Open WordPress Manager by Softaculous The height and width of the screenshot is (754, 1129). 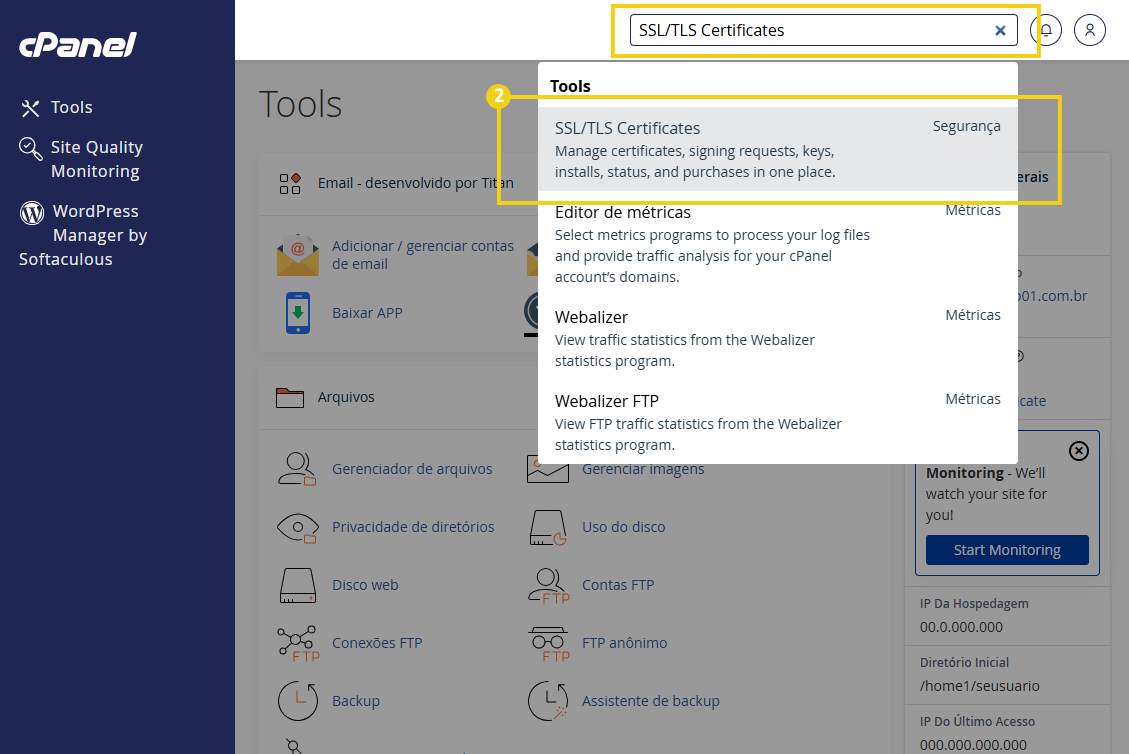pos(84,235)
